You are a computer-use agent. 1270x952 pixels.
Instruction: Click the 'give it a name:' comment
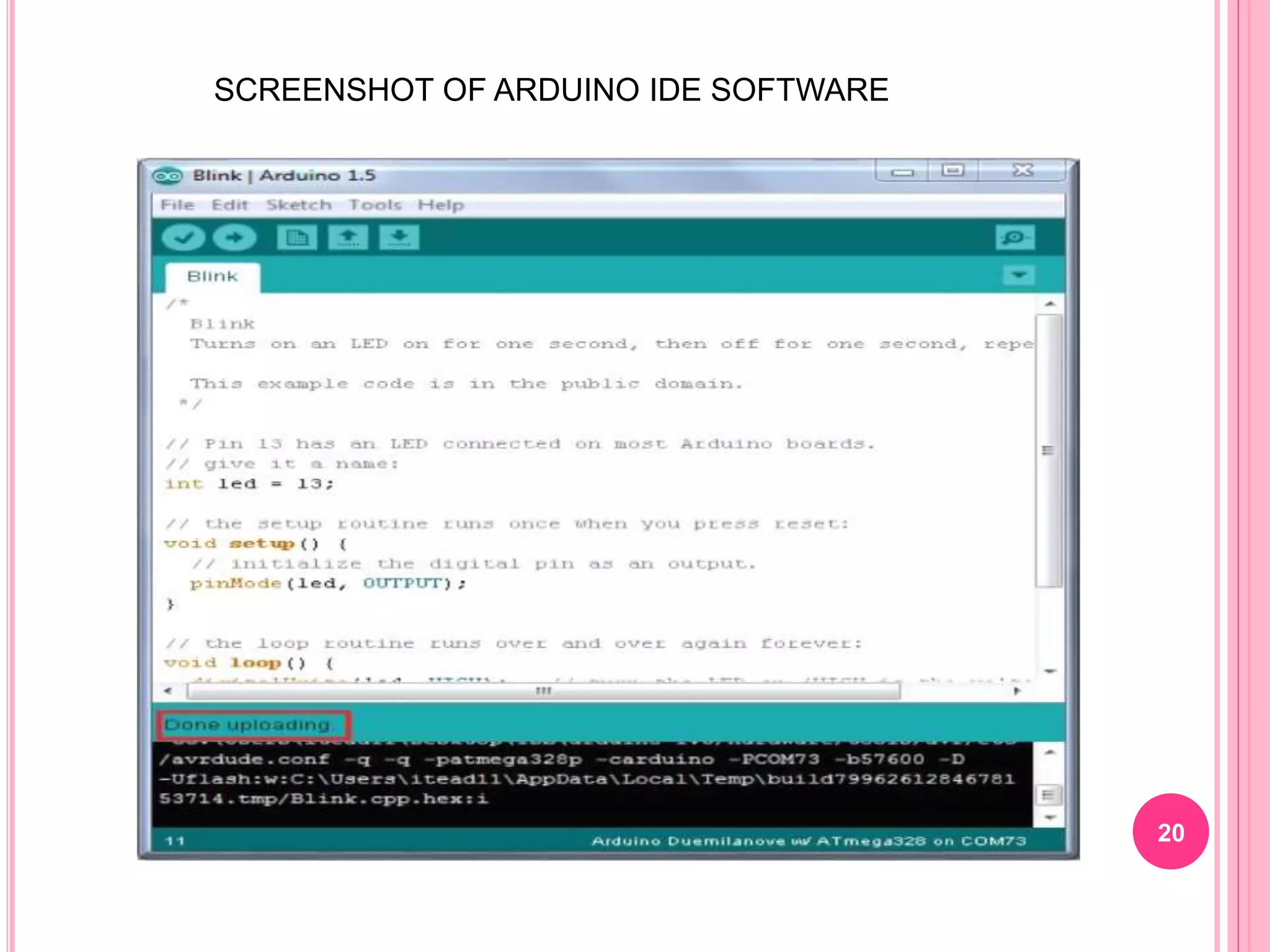[x=282, y=464]
